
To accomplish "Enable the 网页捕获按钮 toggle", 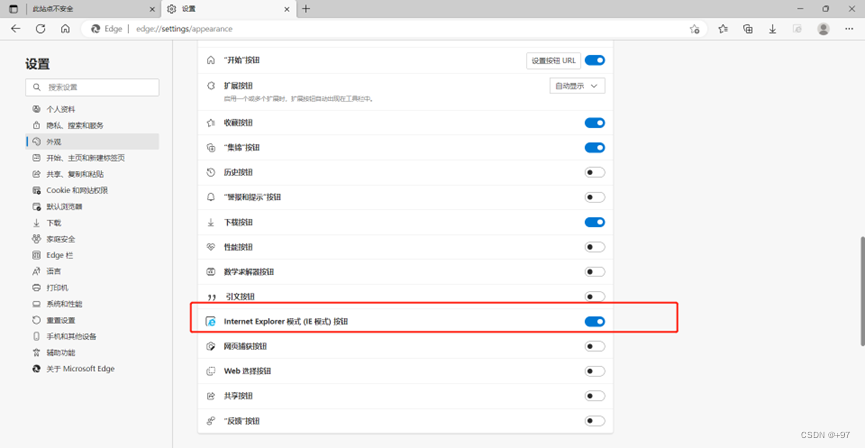I will [595, 346].
